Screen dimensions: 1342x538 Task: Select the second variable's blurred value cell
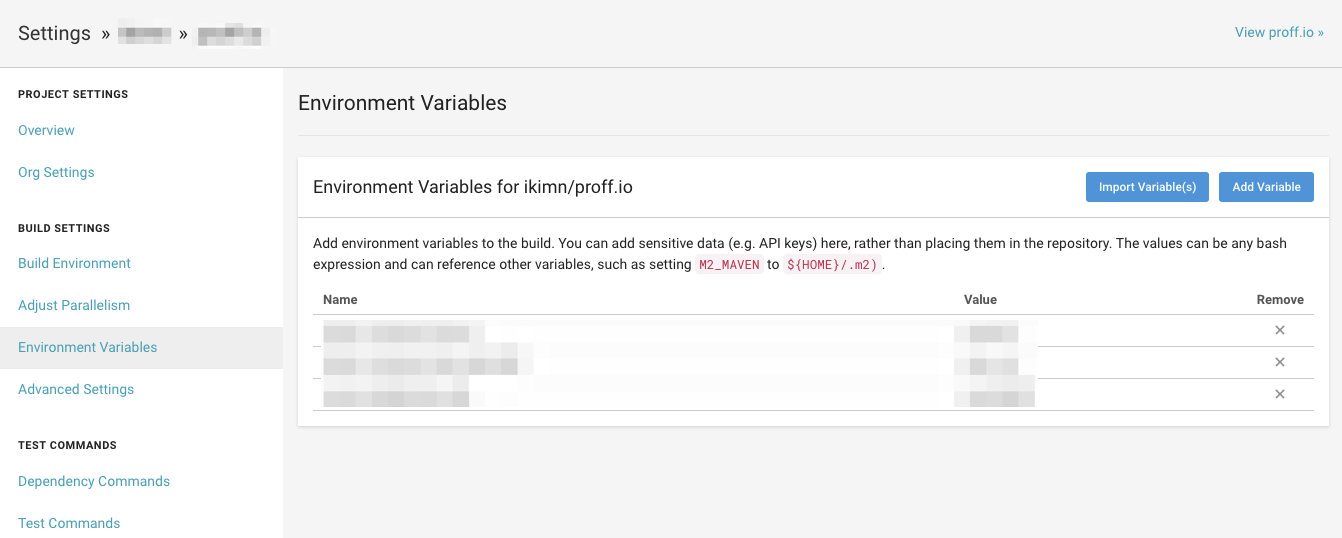coord(986,364)
